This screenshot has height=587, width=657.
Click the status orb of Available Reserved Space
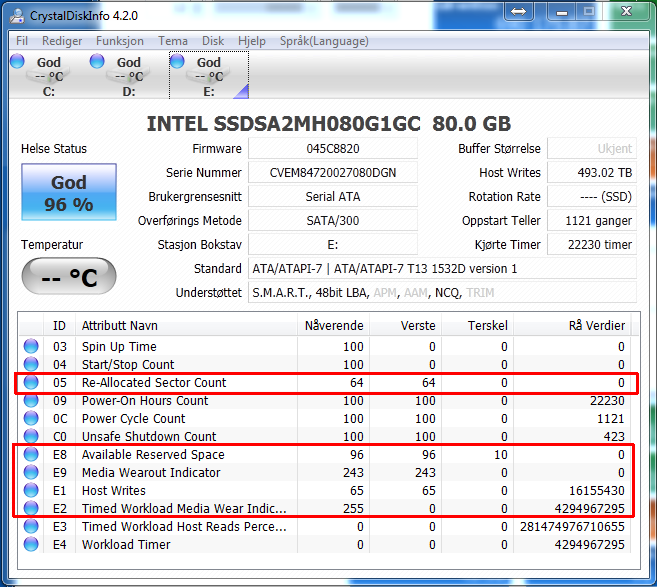click(x=31, y=454)
